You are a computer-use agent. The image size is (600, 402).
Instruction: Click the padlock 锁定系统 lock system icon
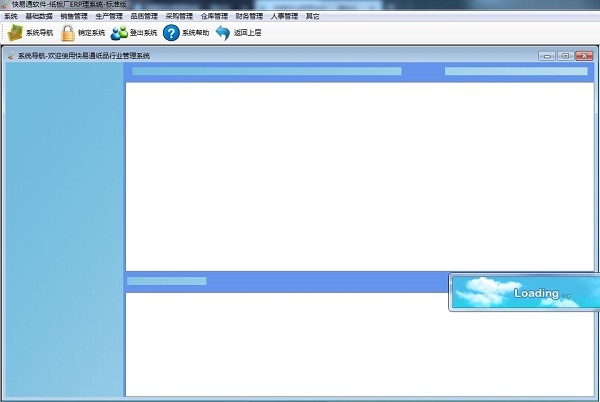tap(68, 33)
